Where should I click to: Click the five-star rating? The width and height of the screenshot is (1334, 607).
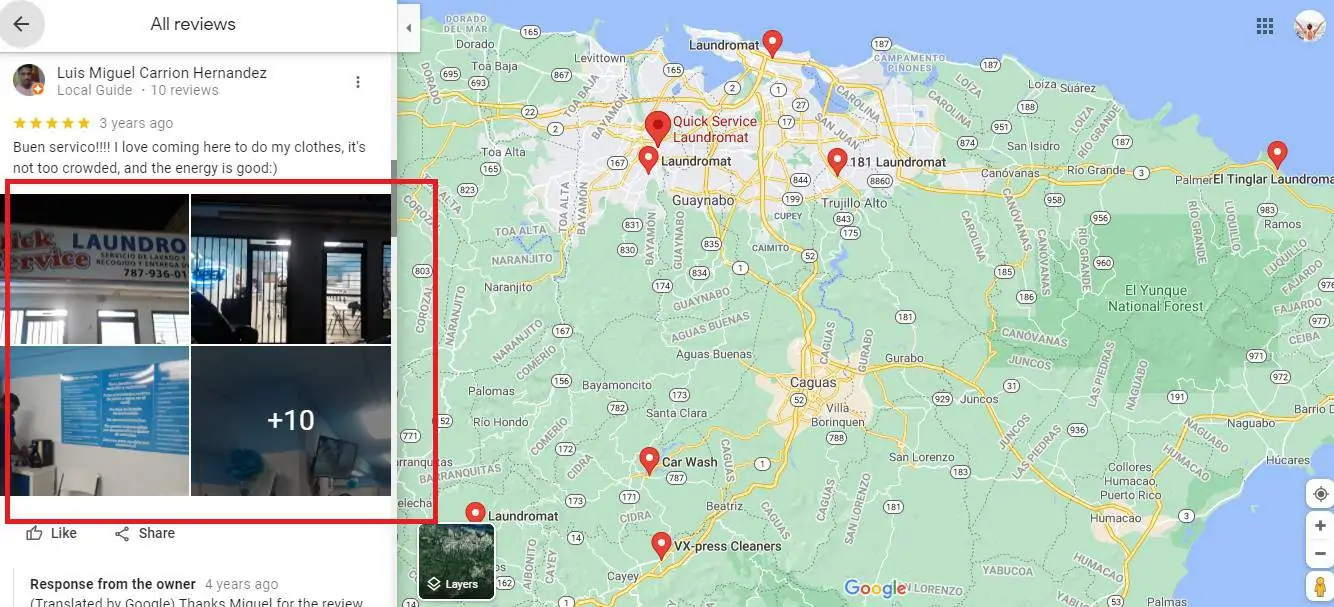[x=51, y=123]
